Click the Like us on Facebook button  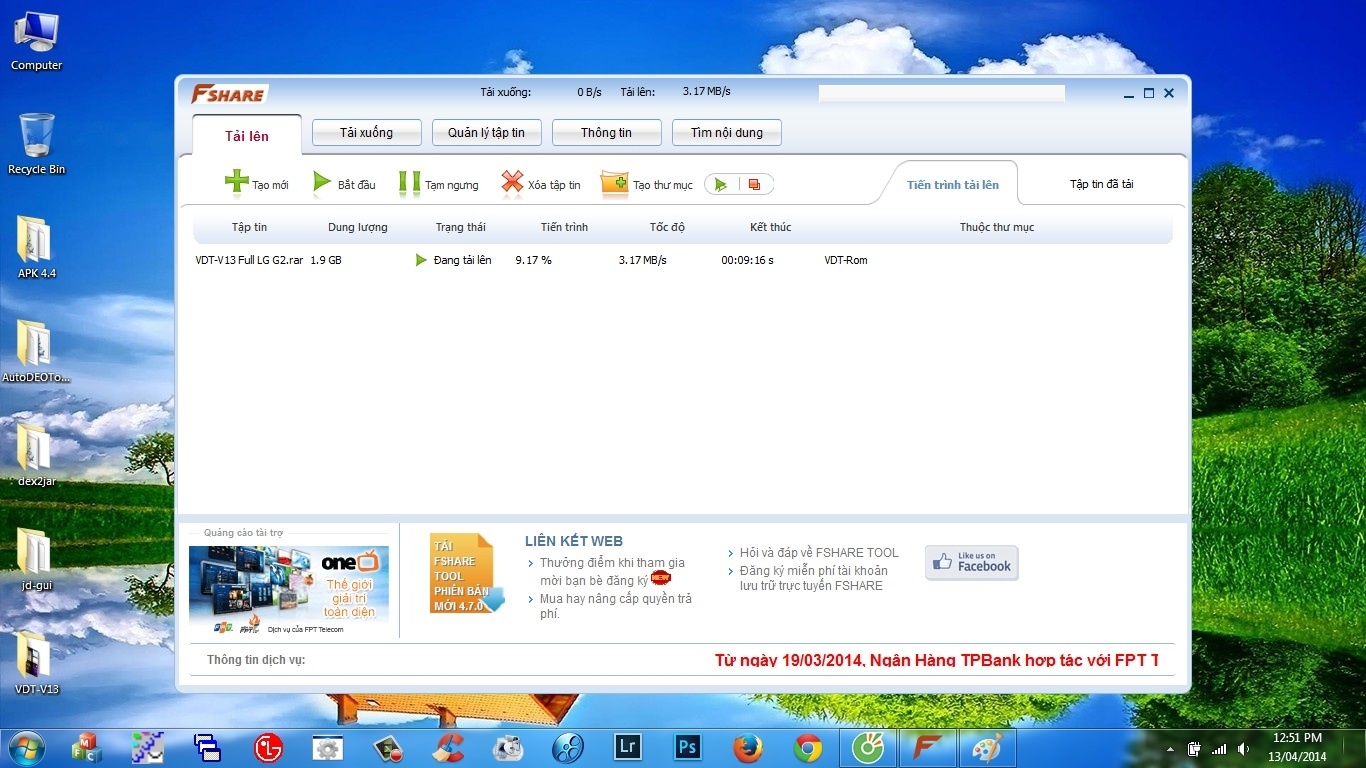971,563
